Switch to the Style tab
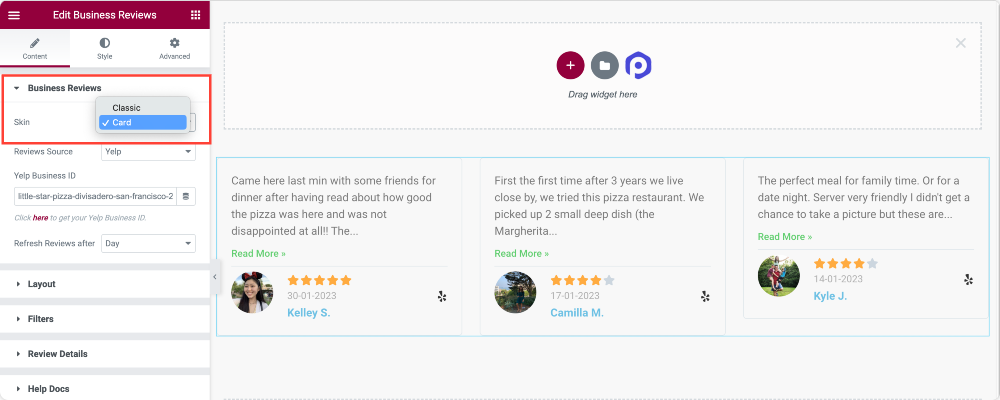 [x=105, y=48]
